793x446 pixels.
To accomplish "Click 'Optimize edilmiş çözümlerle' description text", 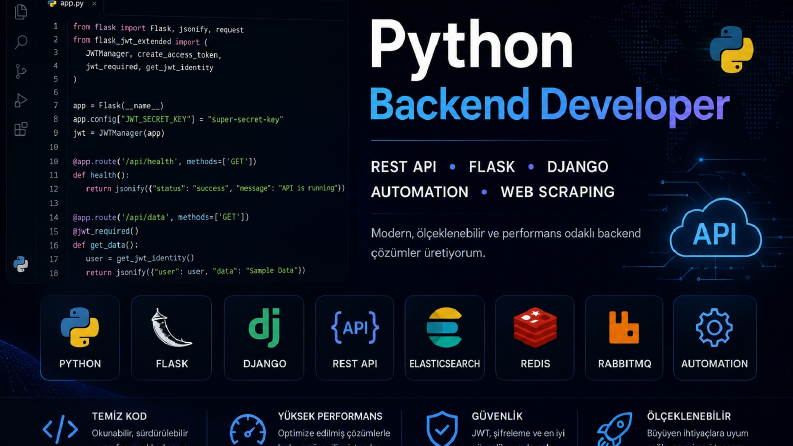I will point(334,433).
